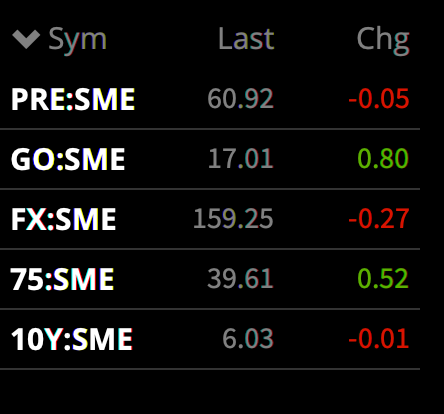Select the 6.03 last price
Image resolution: width=444 pixels, height=414 pixels.
[248, 339]
